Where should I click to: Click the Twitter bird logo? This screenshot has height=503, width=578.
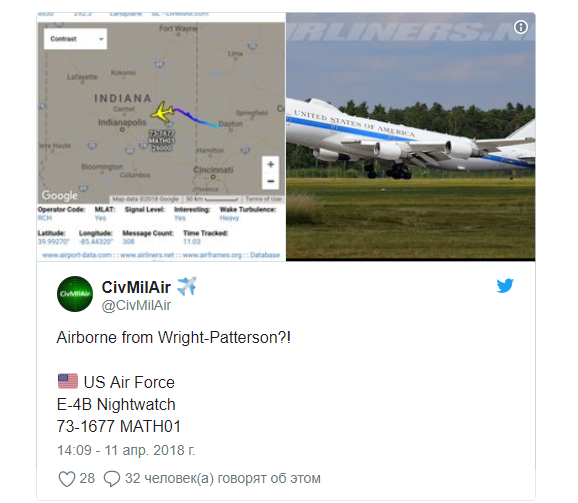(x=505, y=286)
